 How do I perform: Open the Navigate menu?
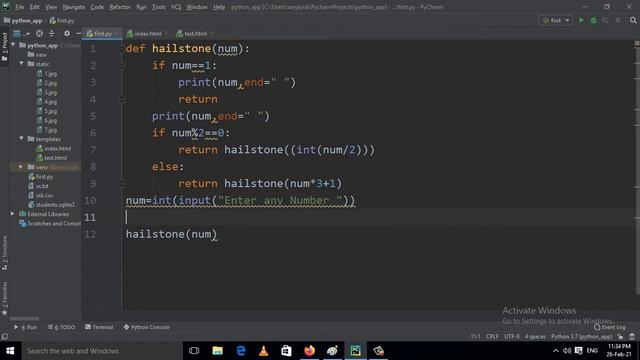pyautogui.click(x=73, y=7)
